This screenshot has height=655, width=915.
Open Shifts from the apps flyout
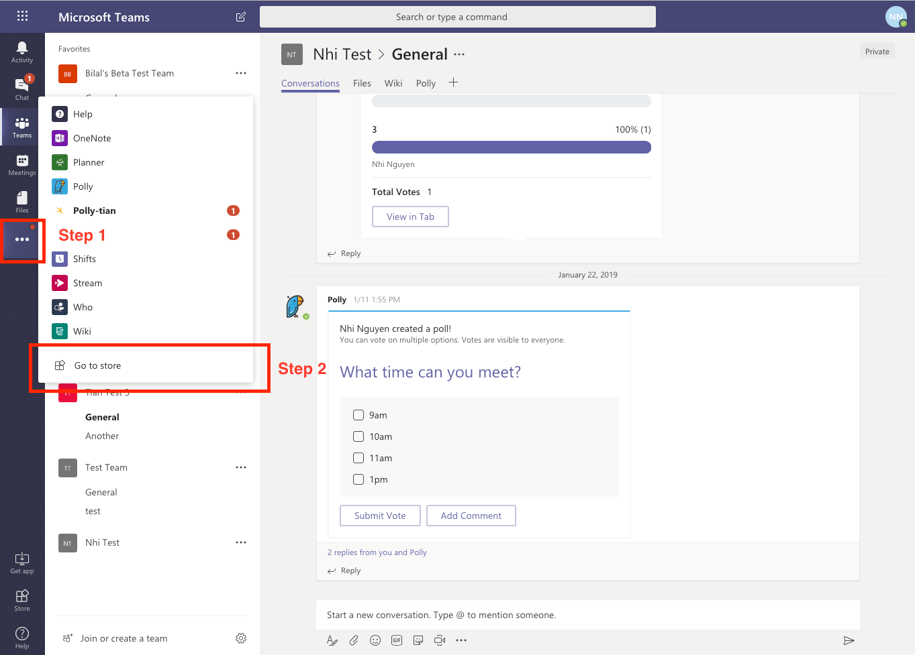coord(145,259)
